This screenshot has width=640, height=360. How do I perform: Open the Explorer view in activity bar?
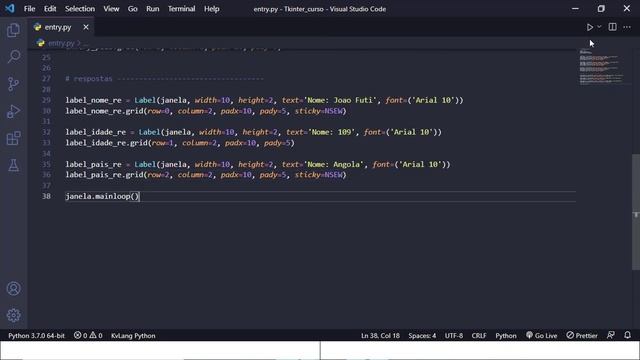[x=13, y=30]
